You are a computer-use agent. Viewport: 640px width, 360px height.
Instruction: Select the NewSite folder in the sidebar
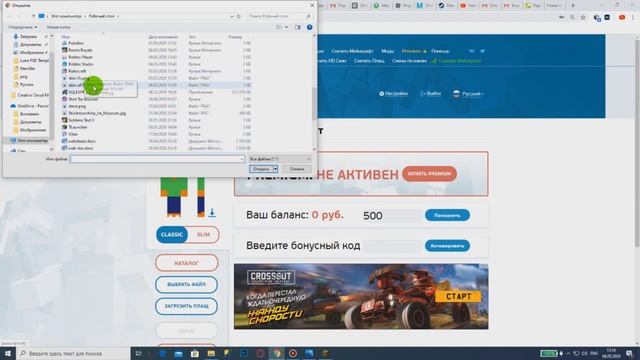27,69
